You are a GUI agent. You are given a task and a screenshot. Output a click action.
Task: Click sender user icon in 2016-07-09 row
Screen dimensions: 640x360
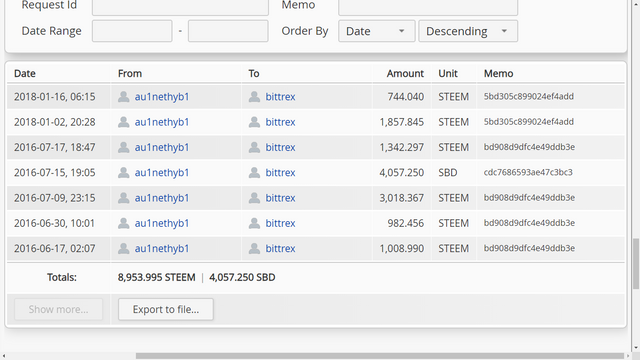tap(124, 198)
